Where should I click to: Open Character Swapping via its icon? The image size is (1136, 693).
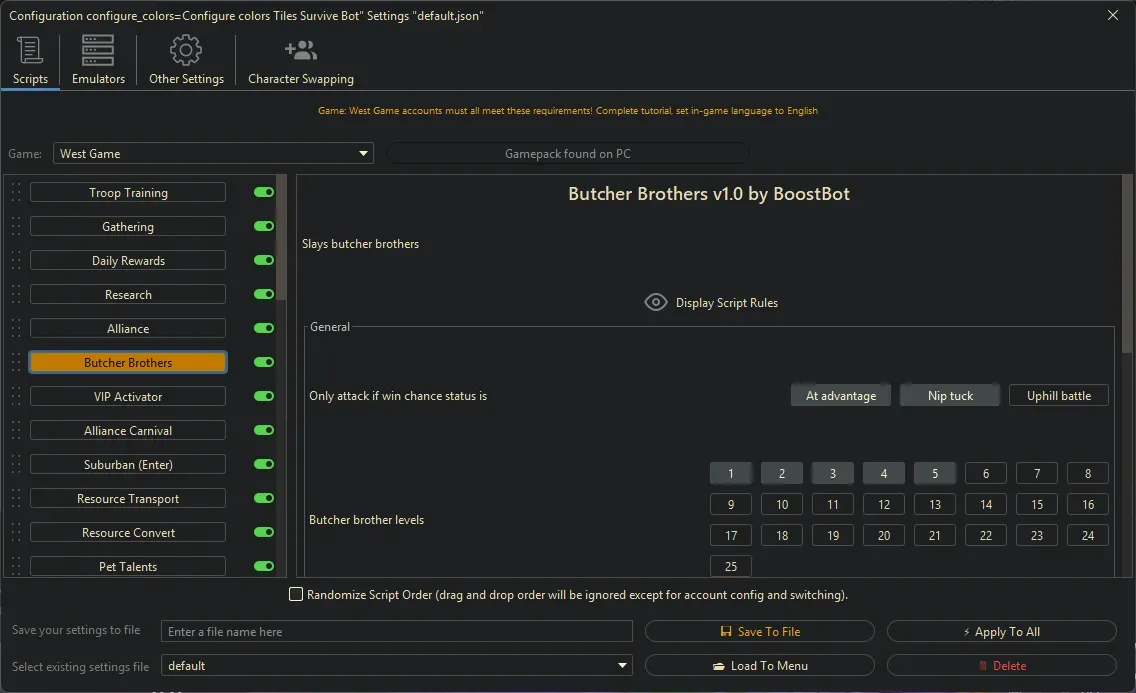tap(299, 48)
